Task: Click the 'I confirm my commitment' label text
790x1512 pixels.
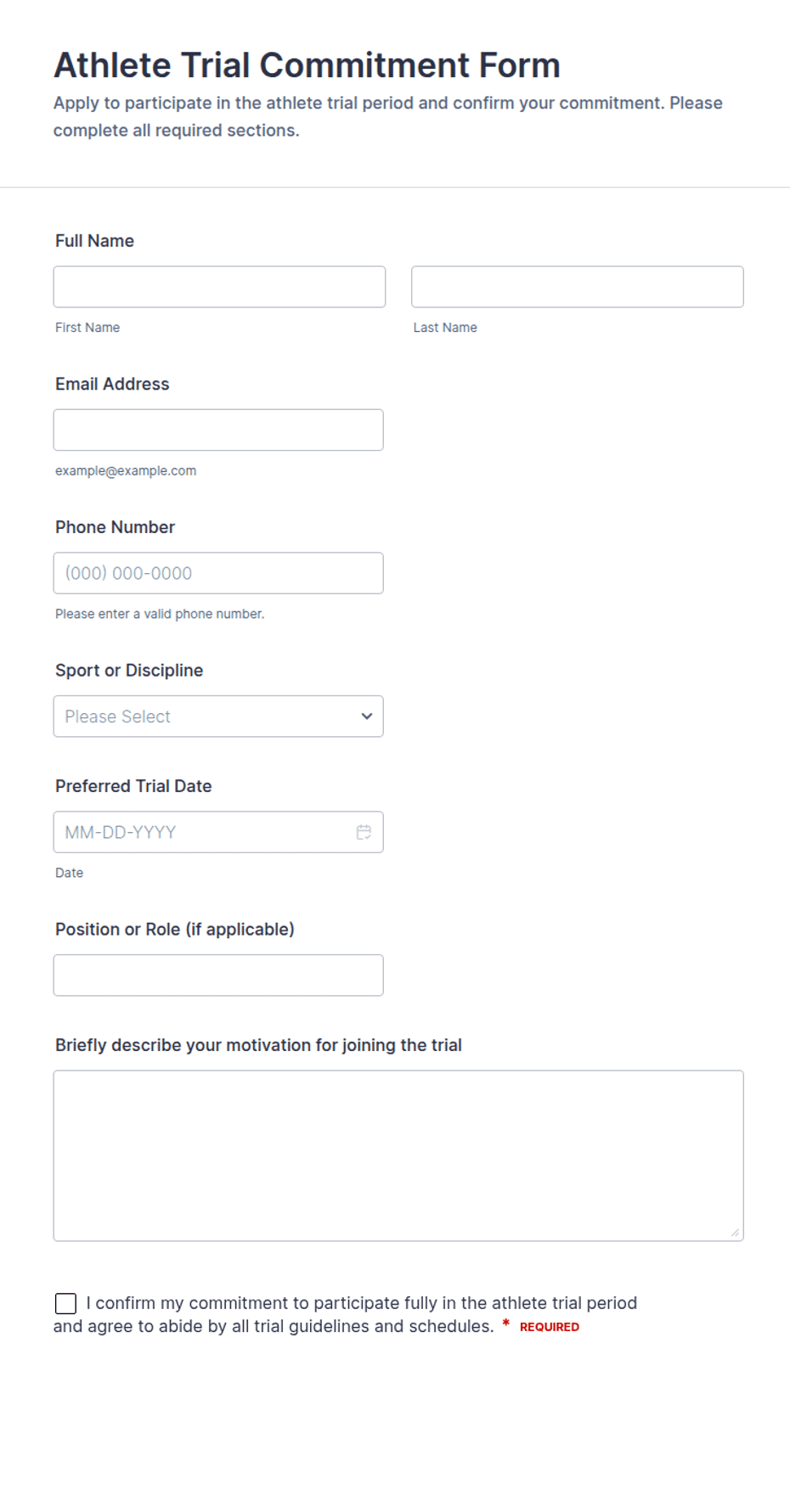Action: 345,1314
